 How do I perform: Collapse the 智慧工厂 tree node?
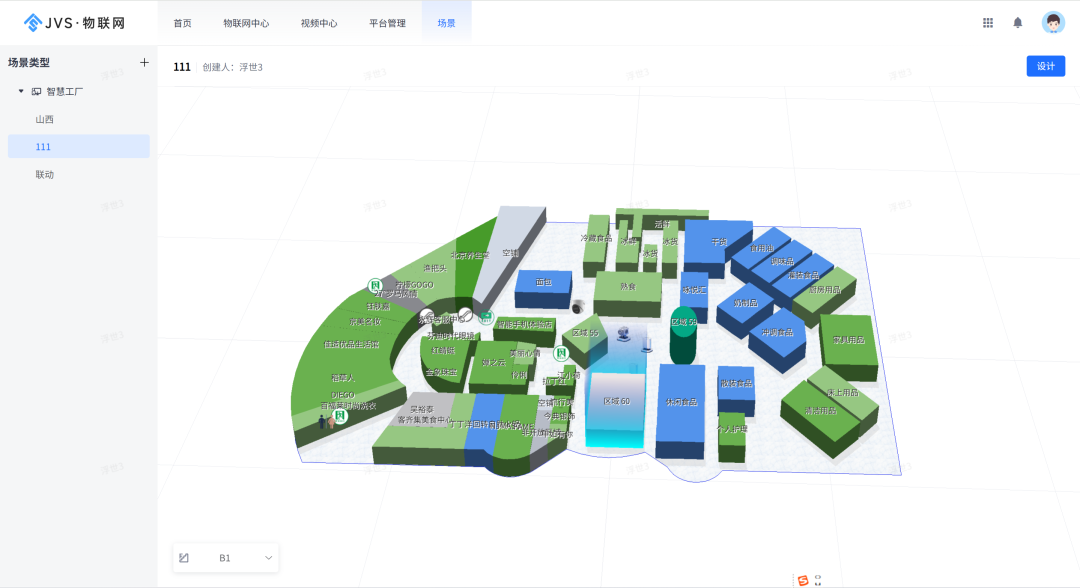[x=21, y=91]
